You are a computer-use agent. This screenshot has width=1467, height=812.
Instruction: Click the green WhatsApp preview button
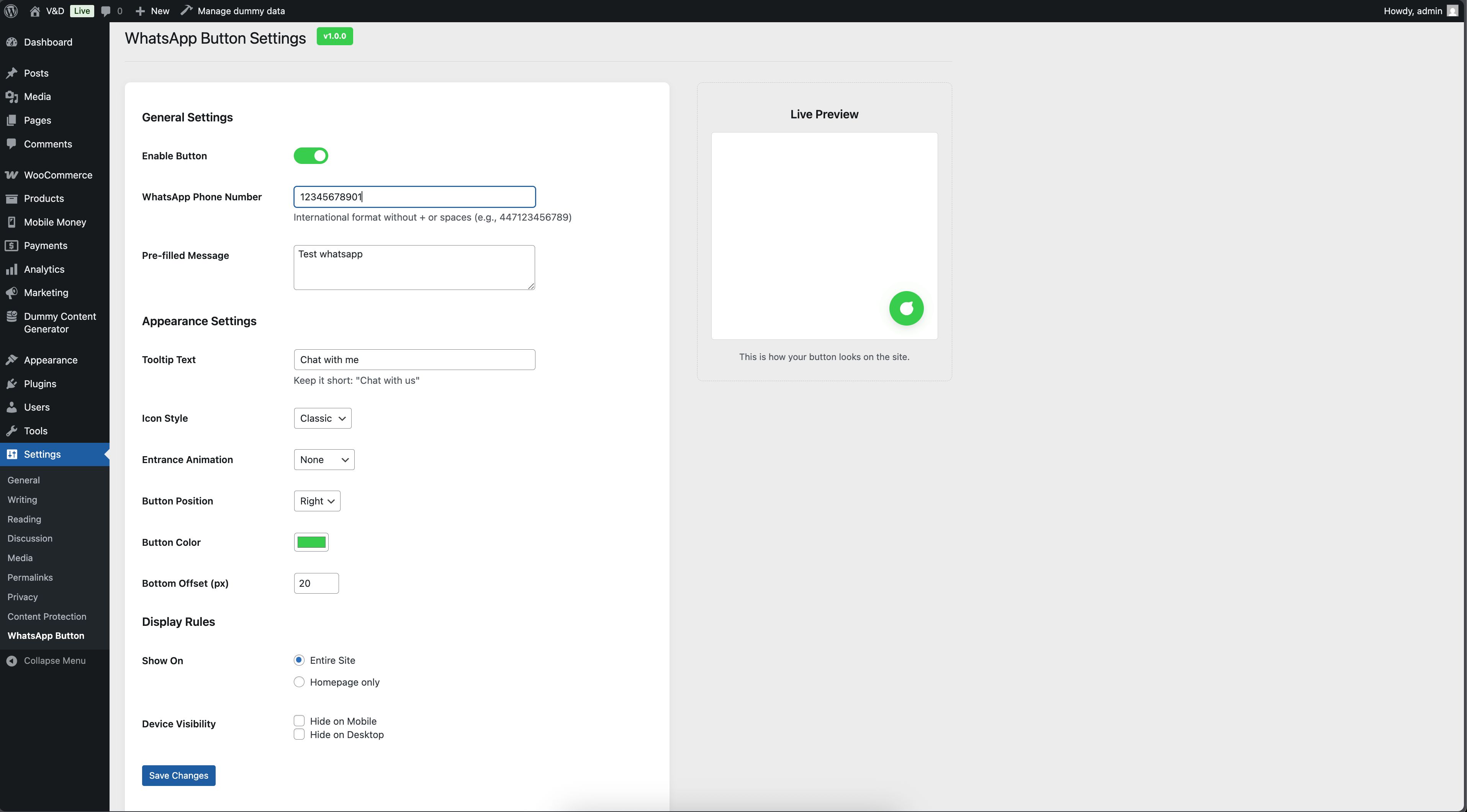click(906, 309)
